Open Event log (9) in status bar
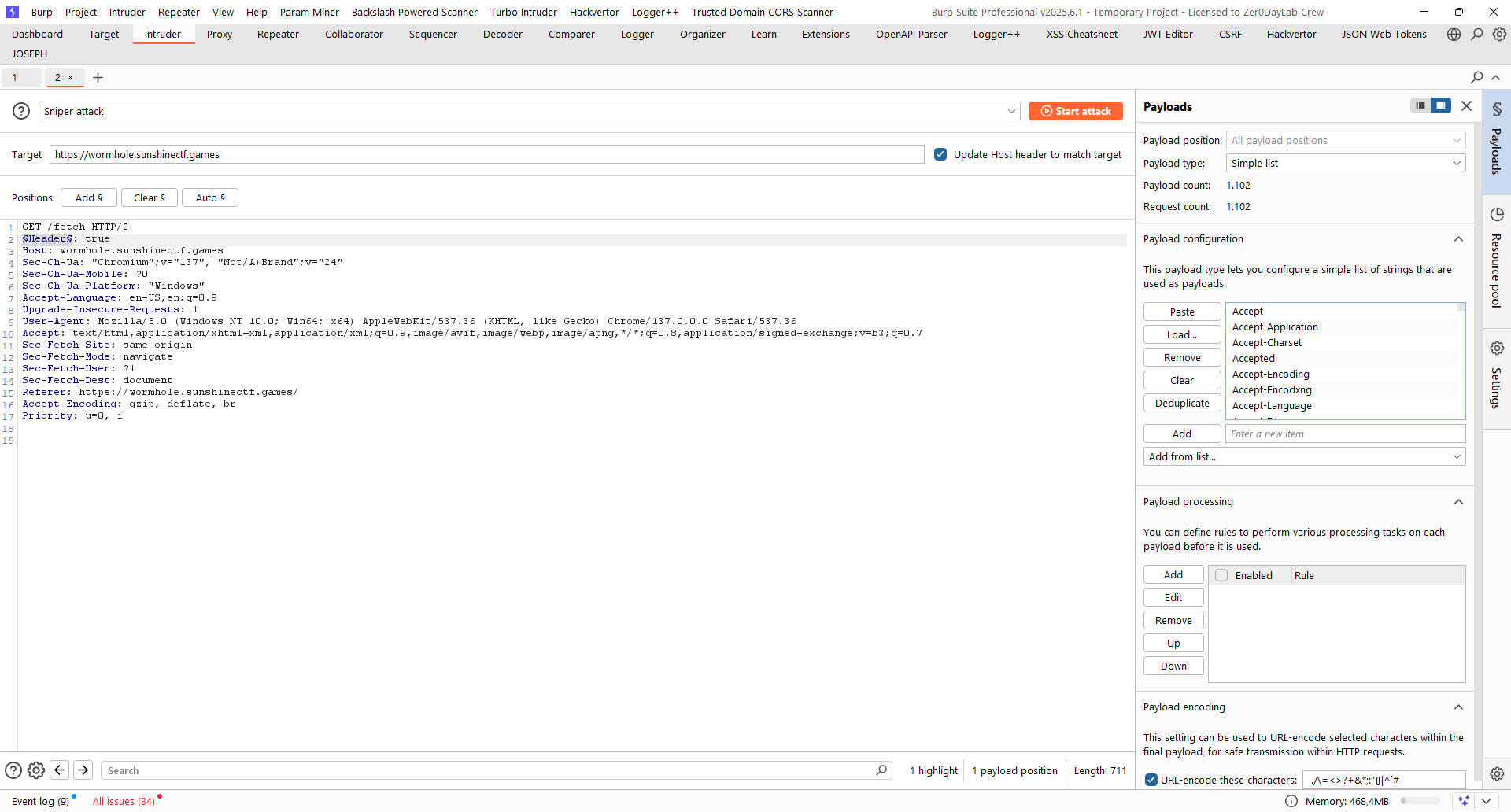Viewport: 1511px width, 812px height. pos(40,801)
